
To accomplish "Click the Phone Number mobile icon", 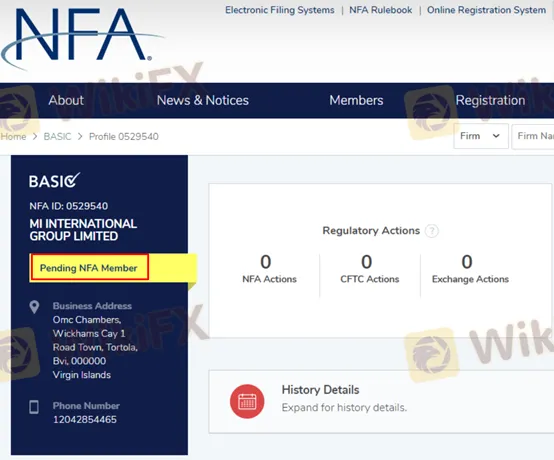I will click(x=34, y=407).
